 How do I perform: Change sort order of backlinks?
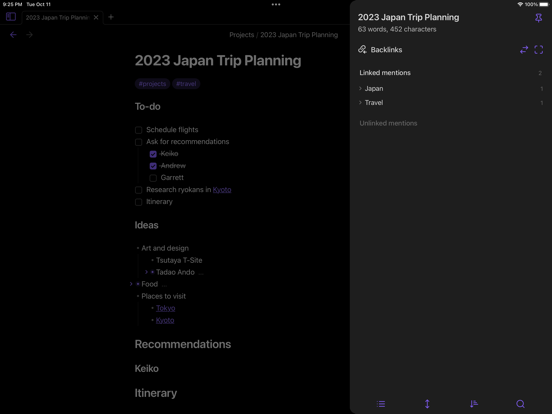pyautogui.click(x=474, y=404)
